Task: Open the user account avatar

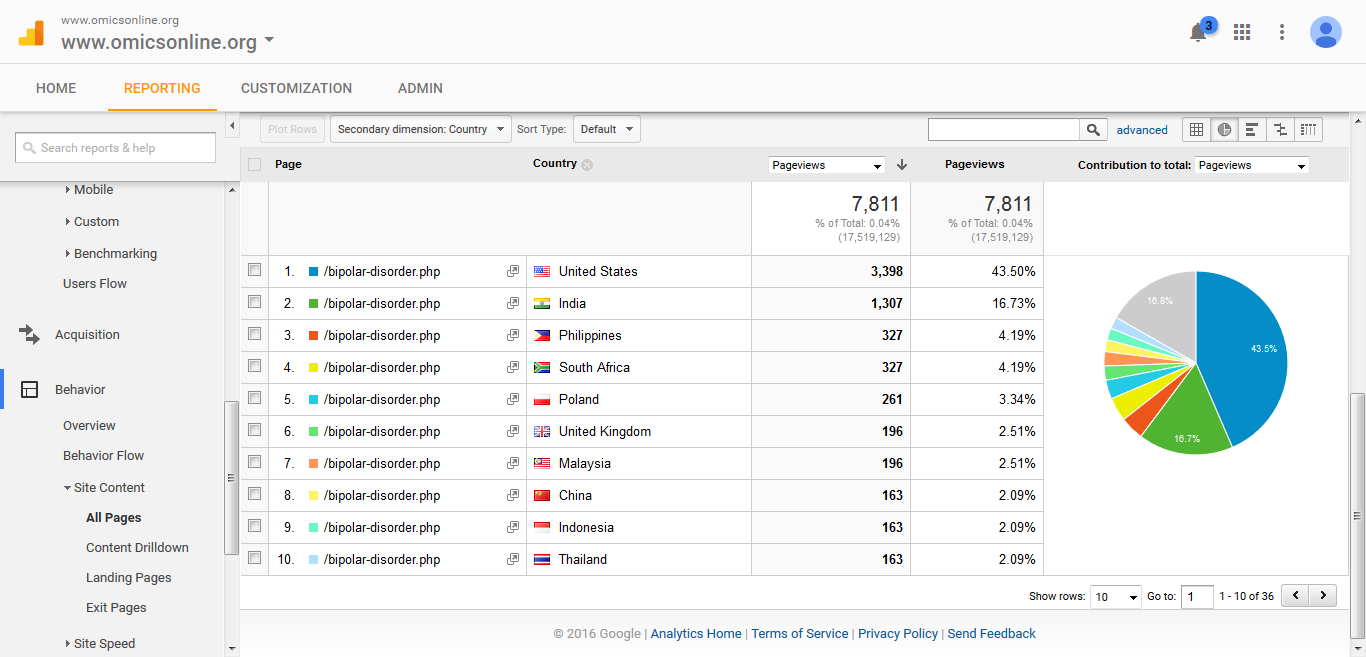Action: (1326, 32)
